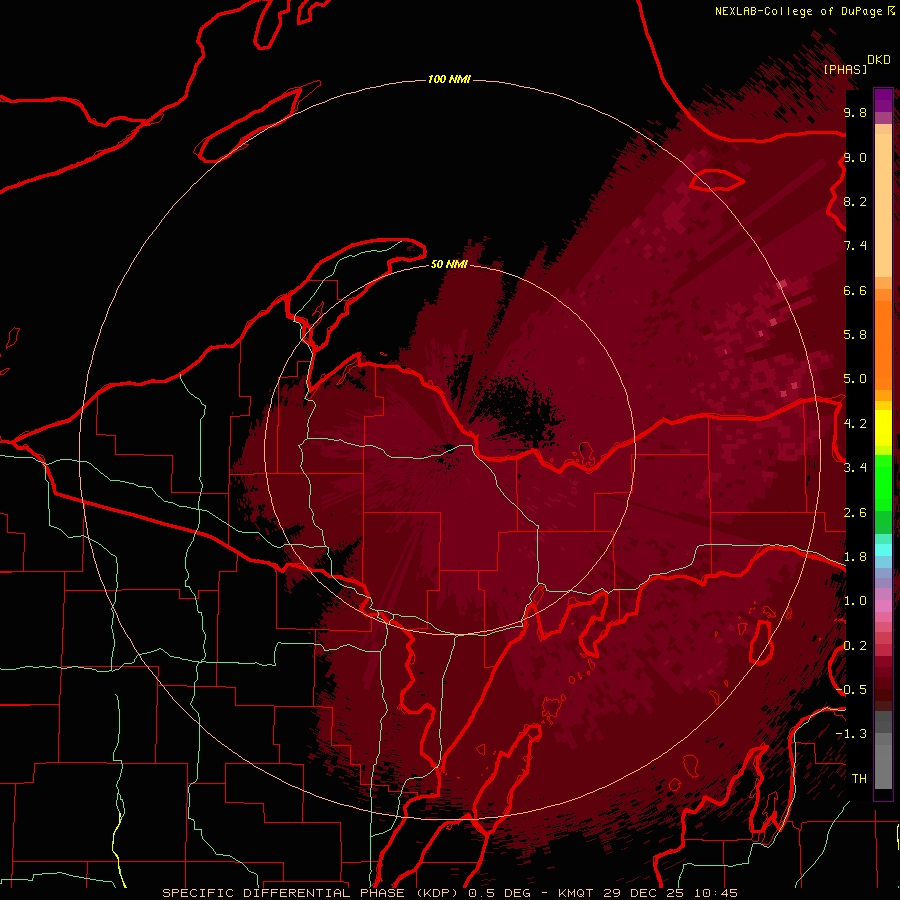
Task: Click the 0.2 scale value
Action: click(855, 646)
